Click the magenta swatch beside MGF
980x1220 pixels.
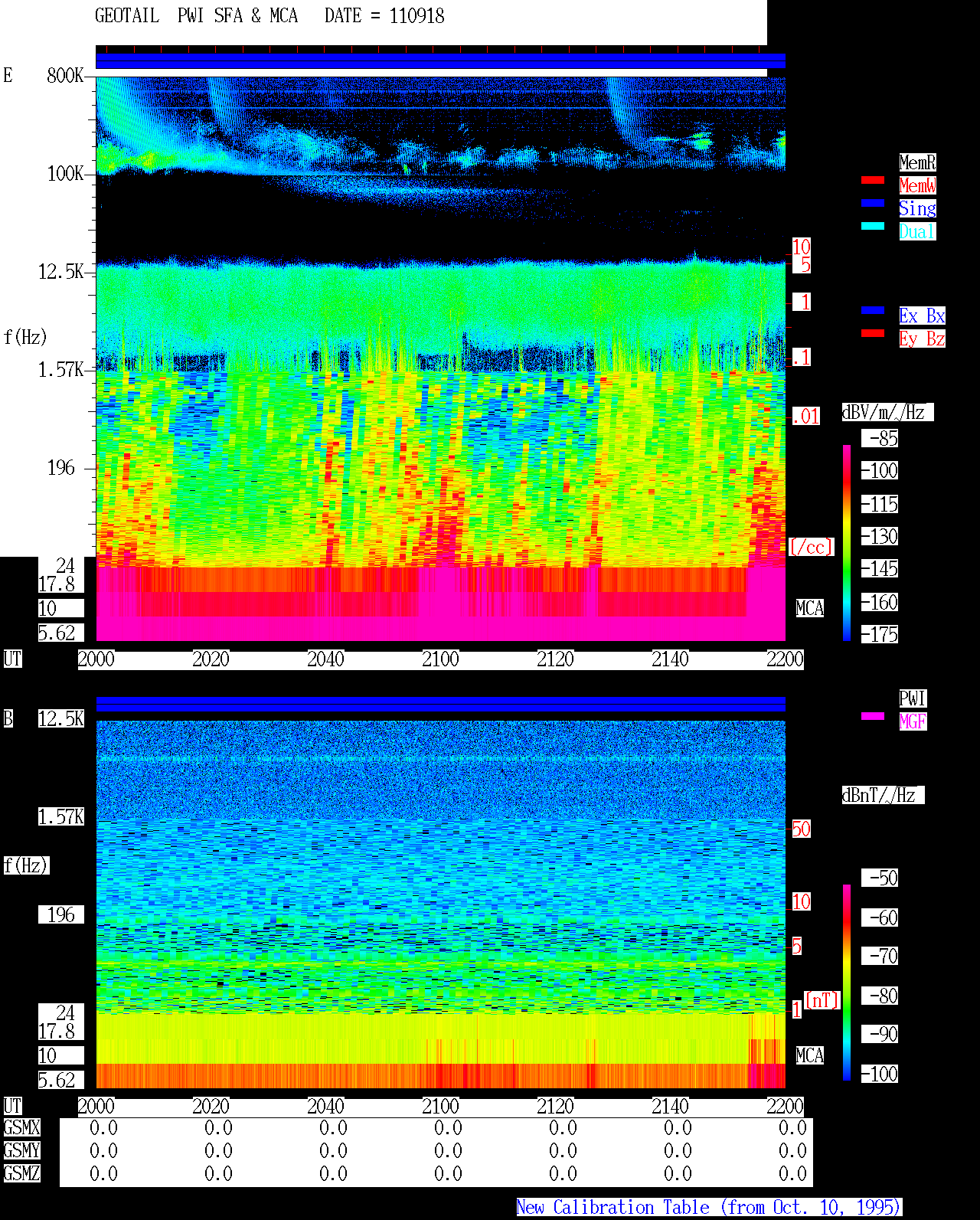click(873, 716)
